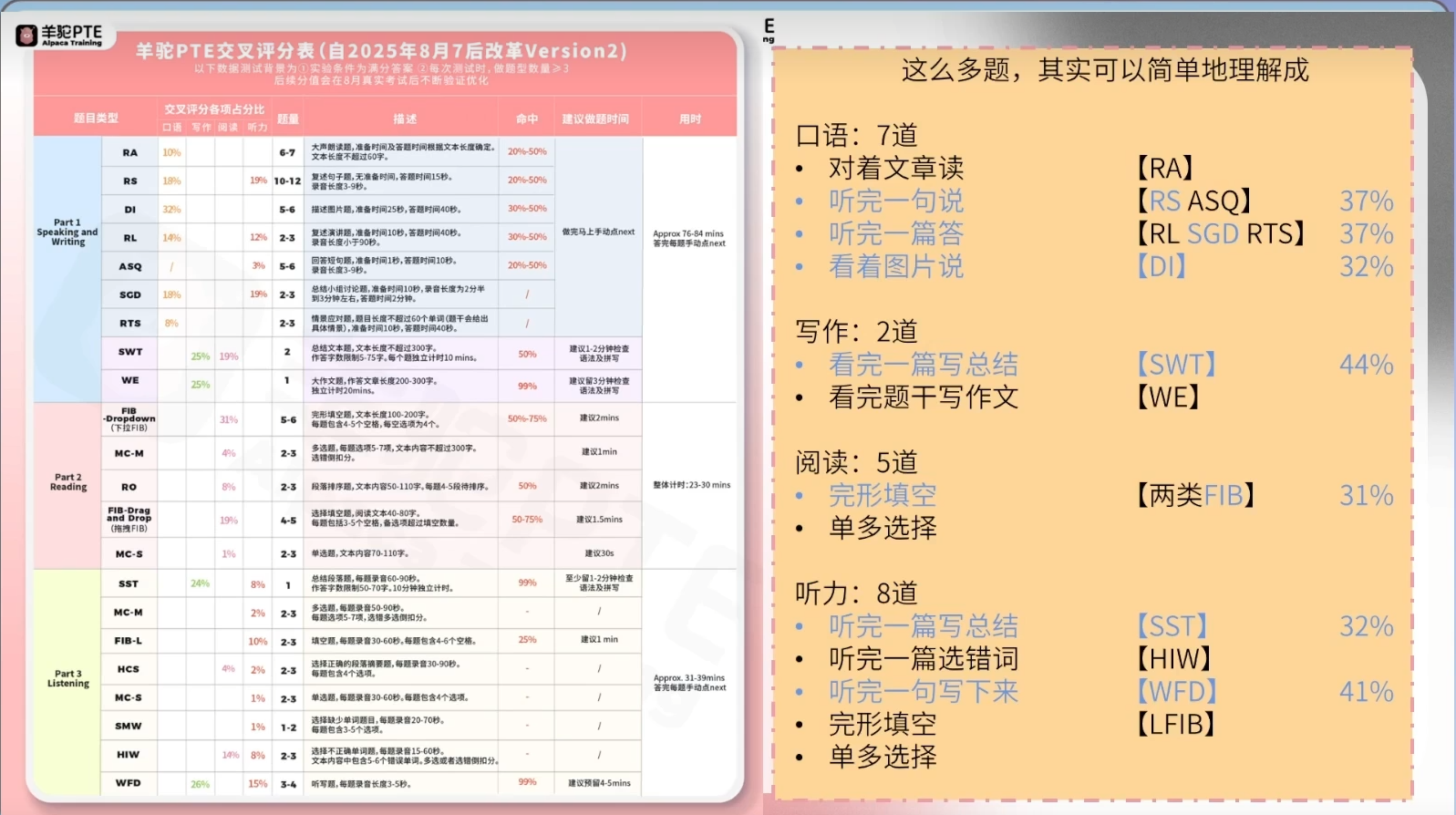This screenshot has width=1456, height=815.
Task: Click the blue 听完一句说 bullet text
Action: (x=895, y=201)
